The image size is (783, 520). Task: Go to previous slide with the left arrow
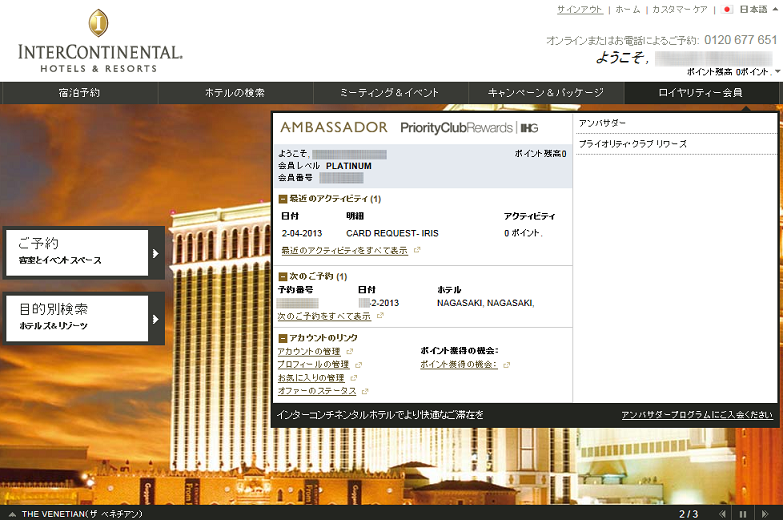722,514
